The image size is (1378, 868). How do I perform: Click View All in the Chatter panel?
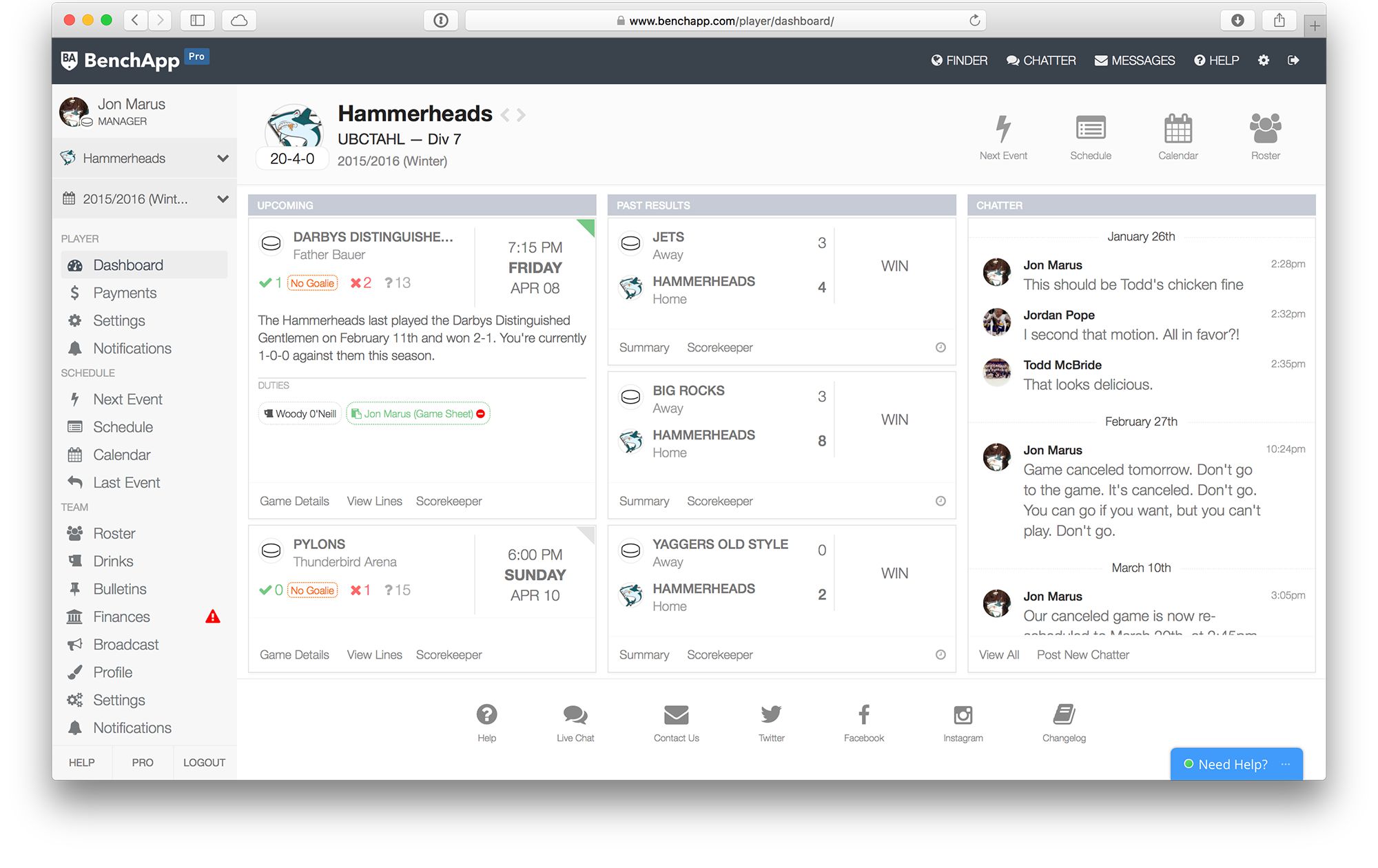pyautogui.click(x=999, y=654)
